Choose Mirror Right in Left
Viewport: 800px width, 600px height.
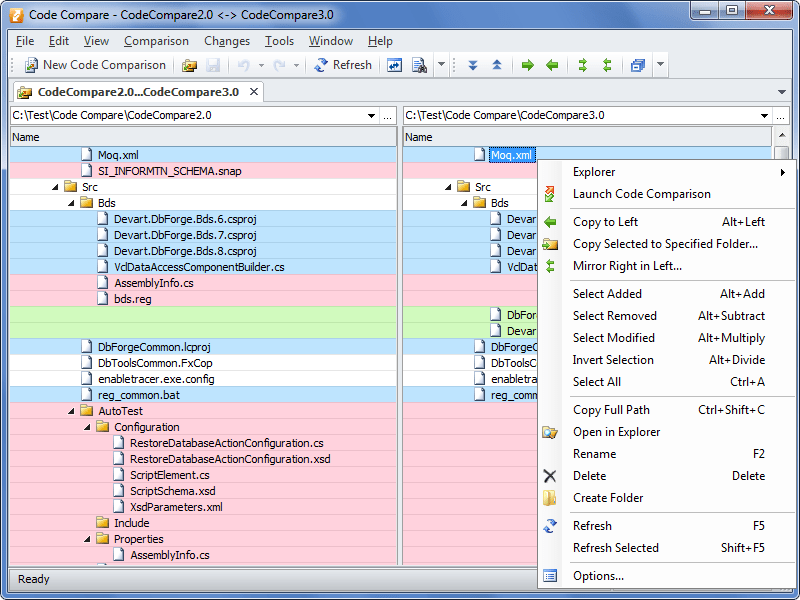(668, 266)
